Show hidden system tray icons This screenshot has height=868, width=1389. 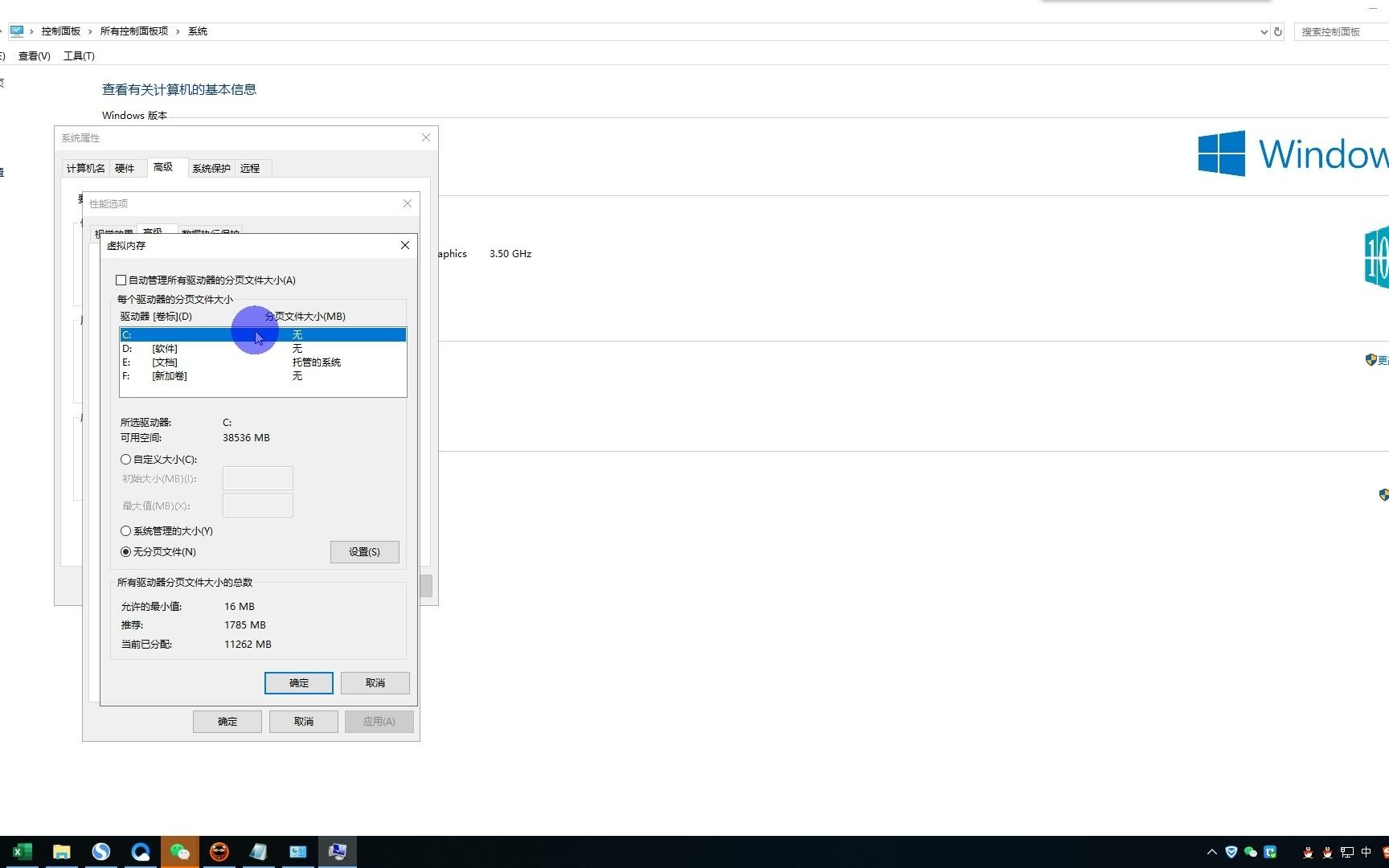click(x=1212, y=852)
